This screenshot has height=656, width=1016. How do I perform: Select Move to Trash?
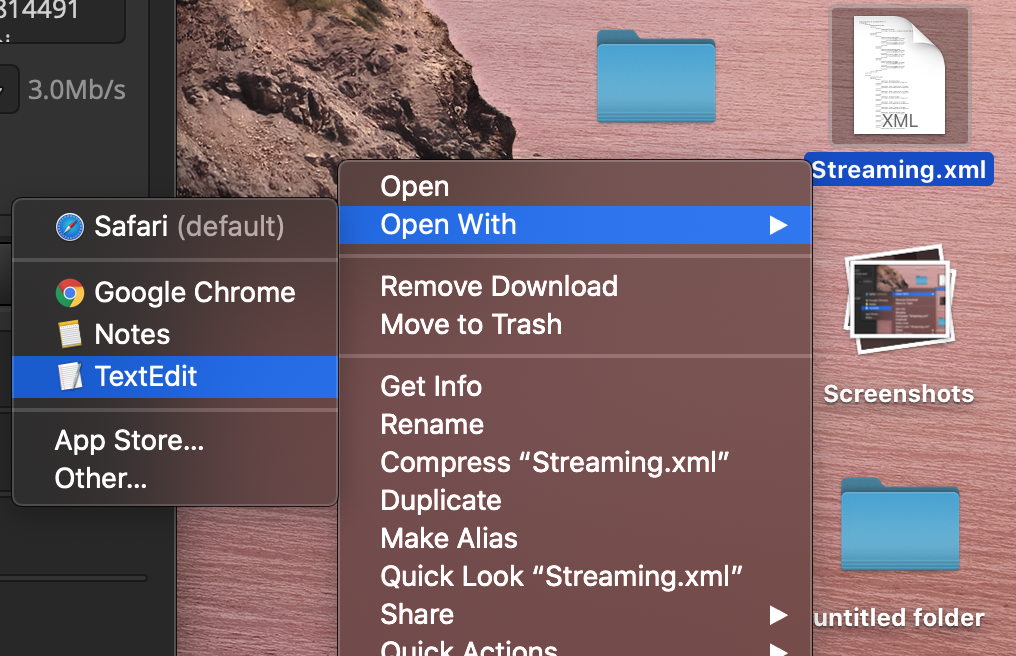[x=471, y=325]
